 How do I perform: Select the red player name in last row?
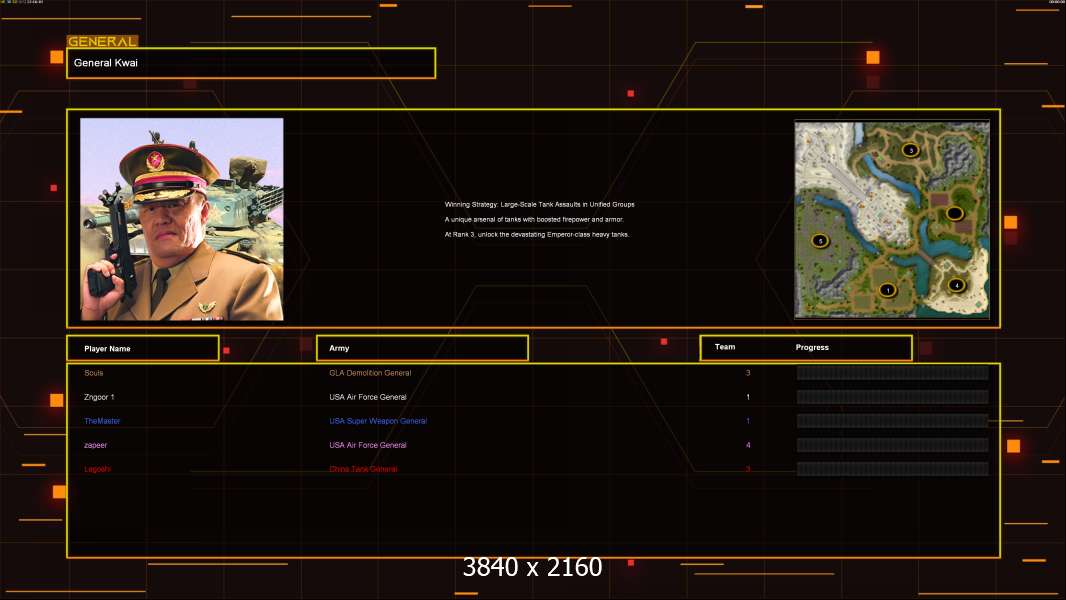(x=97, y=469)
